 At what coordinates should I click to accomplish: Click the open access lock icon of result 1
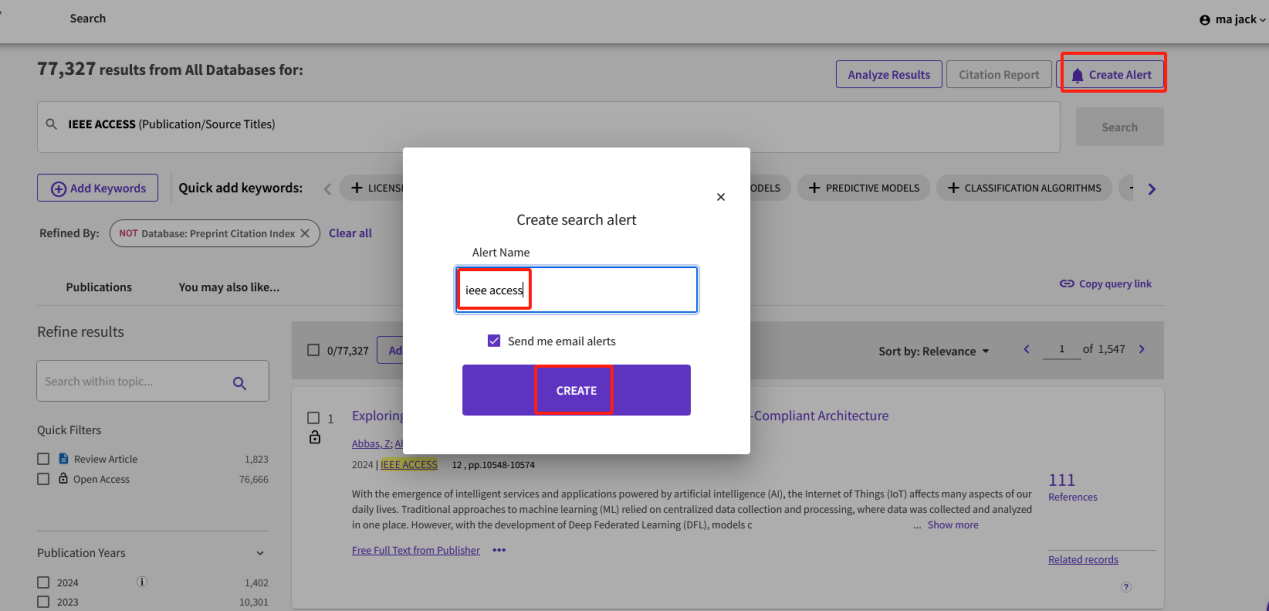(315, 437)
